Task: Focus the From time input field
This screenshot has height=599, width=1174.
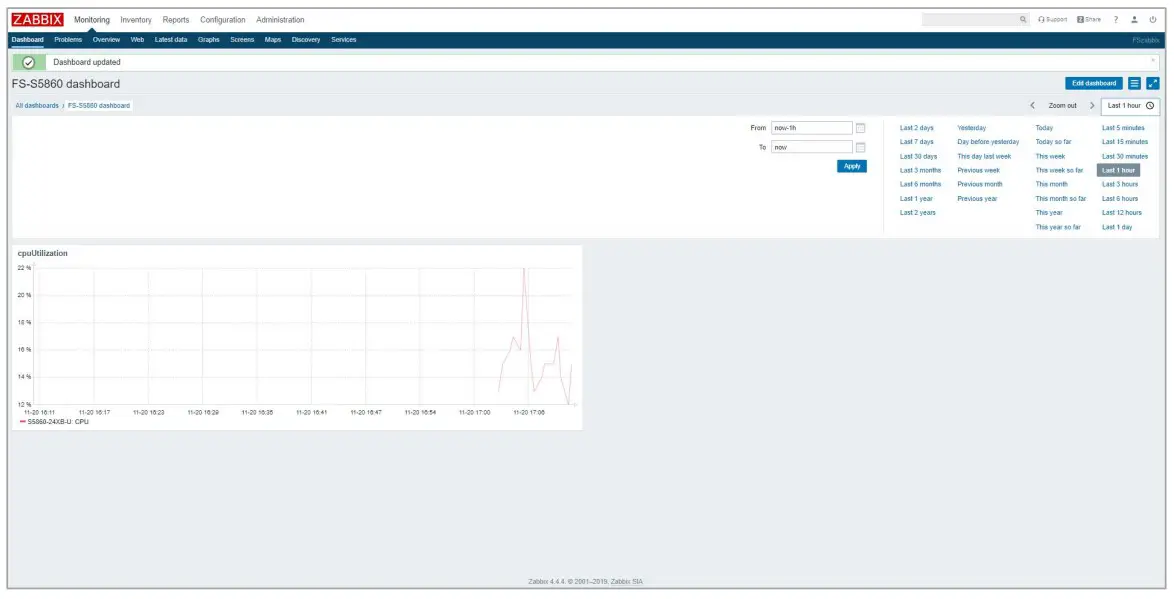Action: [x=812, y=128]
